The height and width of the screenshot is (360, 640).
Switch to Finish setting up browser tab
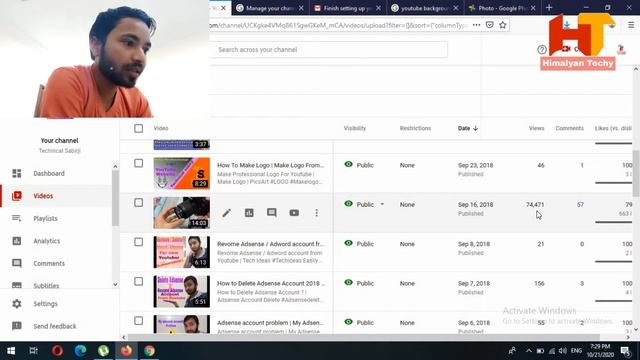(348, 8)
